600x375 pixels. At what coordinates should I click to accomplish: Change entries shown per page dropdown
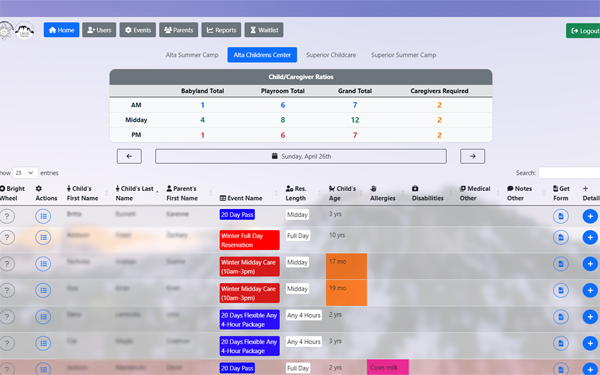(25, 173)
